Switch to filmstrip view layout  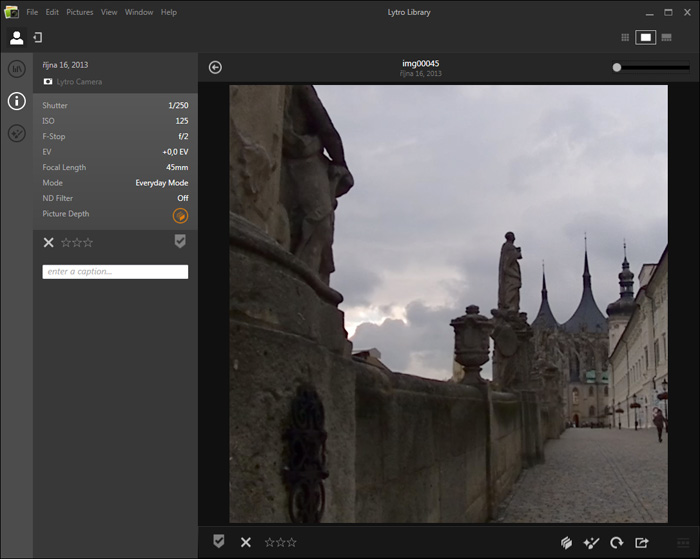(666, 37)
